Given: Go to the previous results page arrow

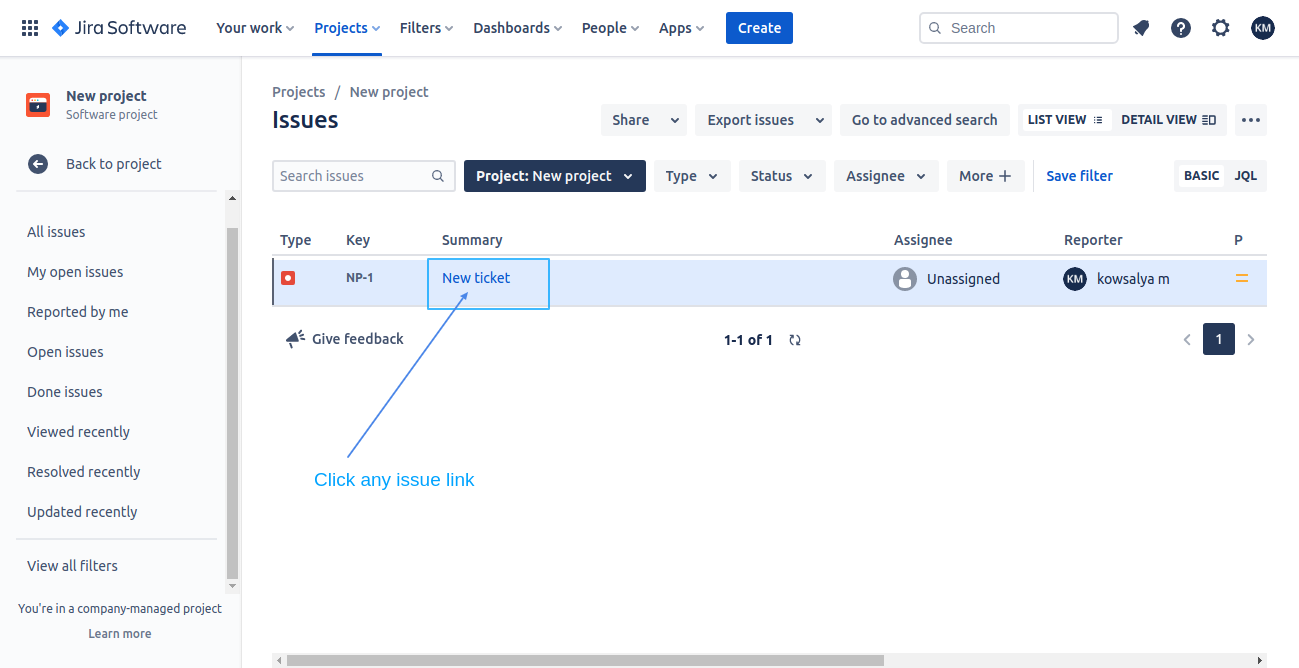Looking at the screenshot, I should pos(1187,340).
